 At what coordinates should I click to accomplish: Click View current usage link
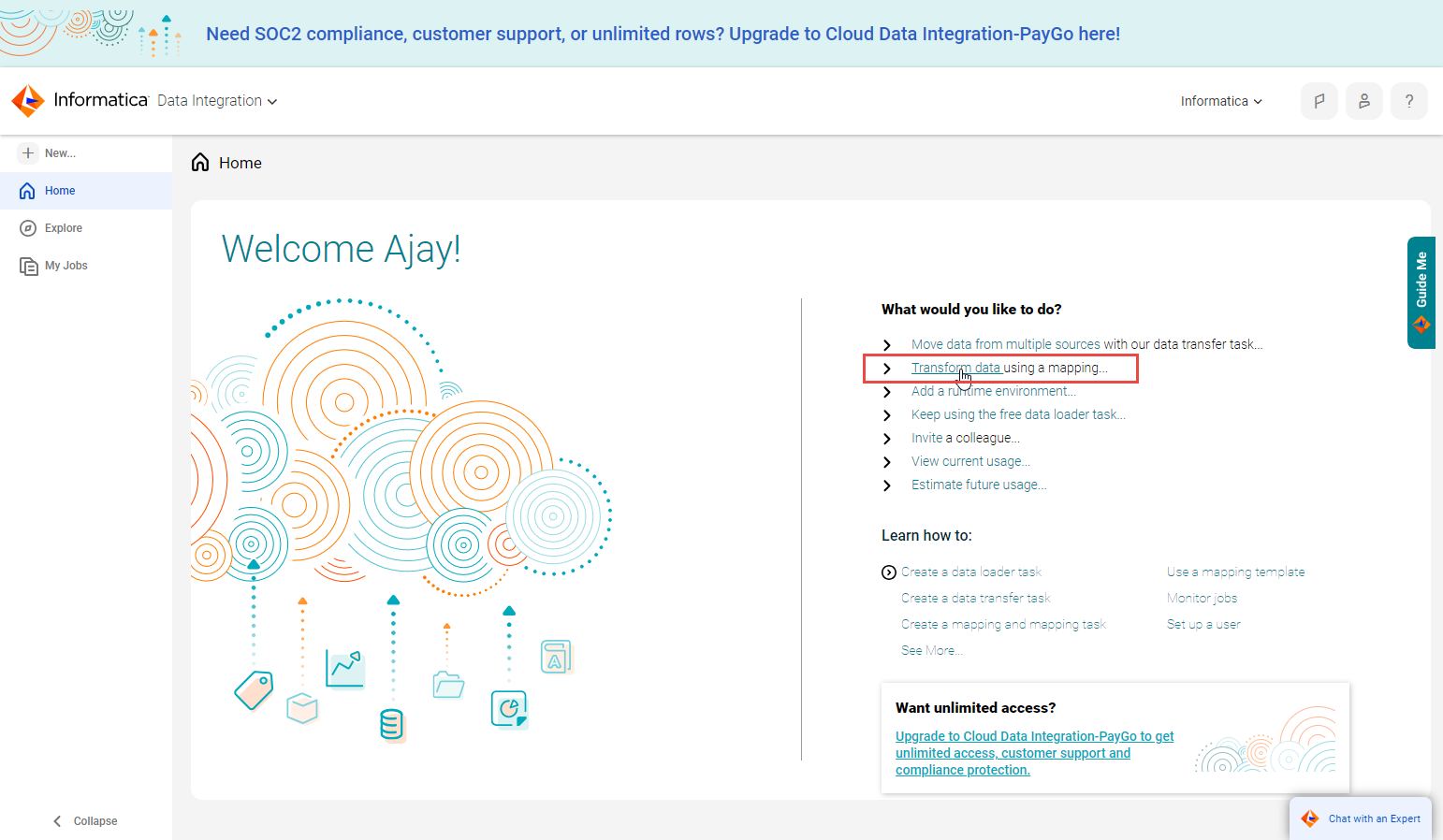pyautogui.click(x=971, y=461)
